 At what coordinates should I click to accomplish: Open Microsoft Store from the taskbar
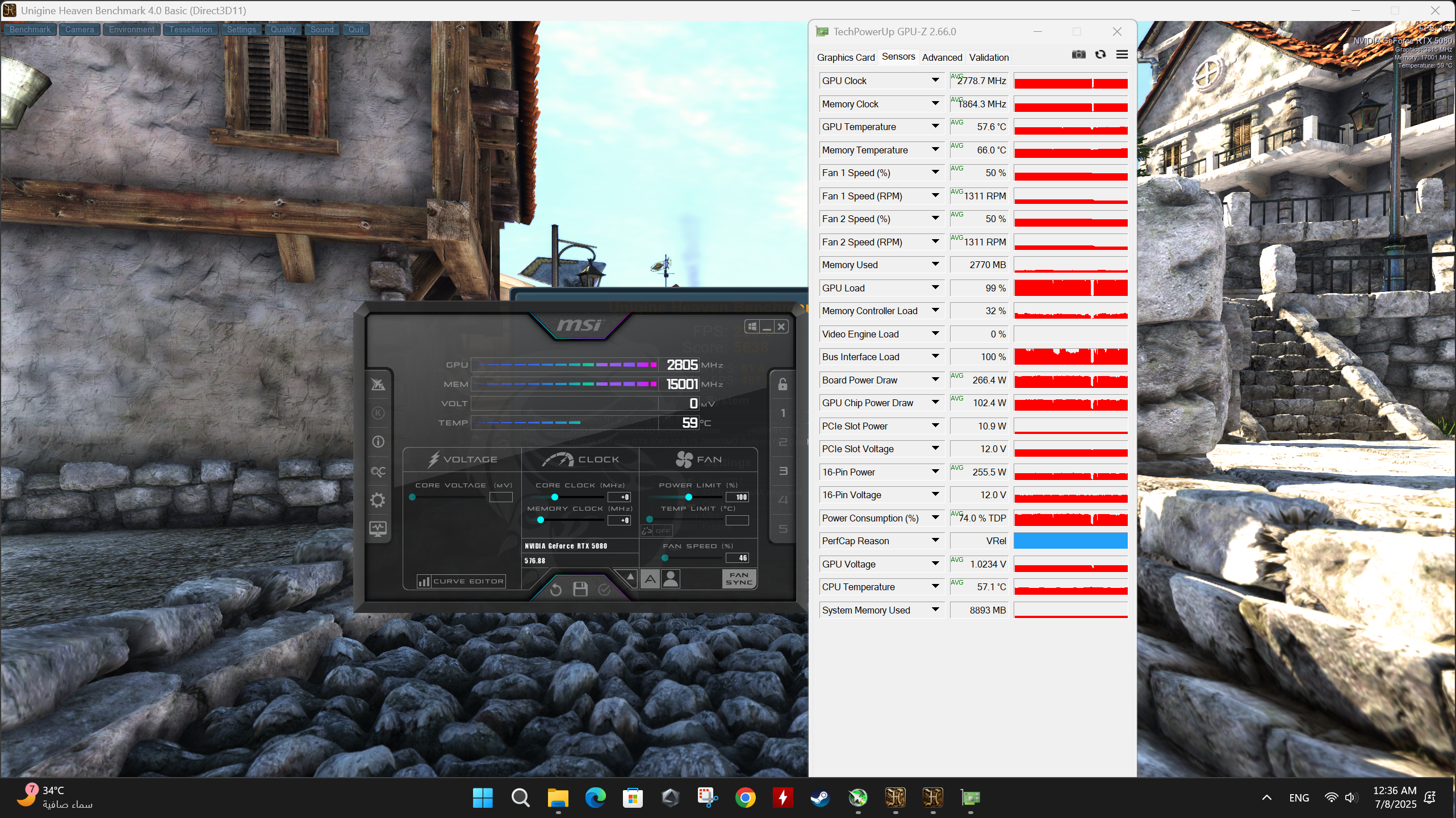click(633, 798)
